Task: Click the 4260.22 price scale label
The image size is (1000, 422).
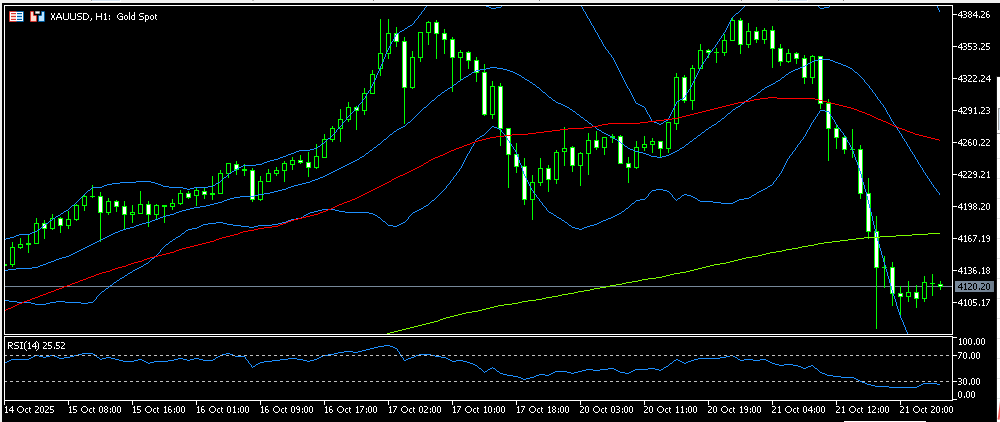Action: tap(974, 142)
